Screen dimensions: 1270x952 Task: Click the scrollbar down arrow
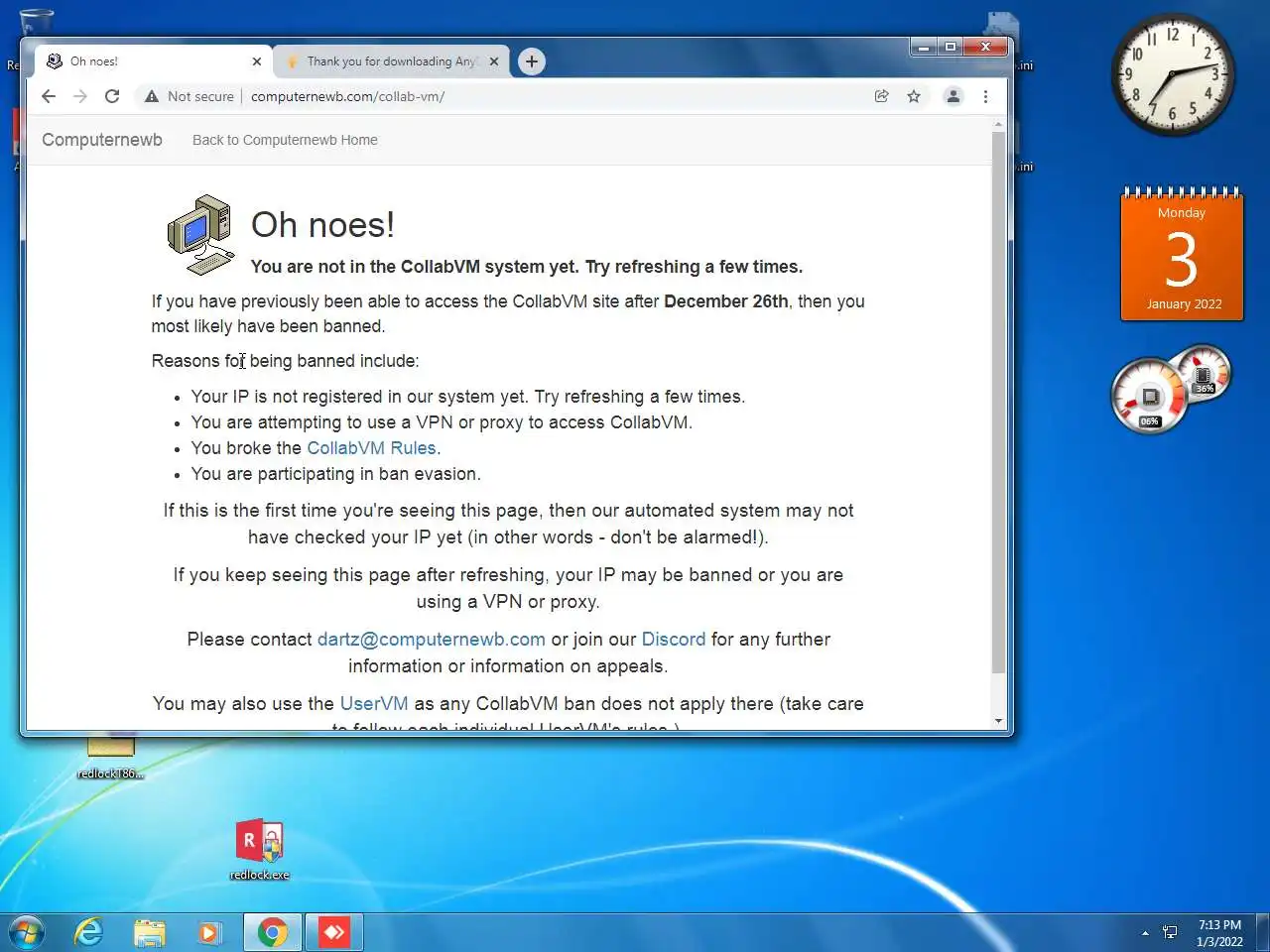pyautogui.click(x=998, y=721)
